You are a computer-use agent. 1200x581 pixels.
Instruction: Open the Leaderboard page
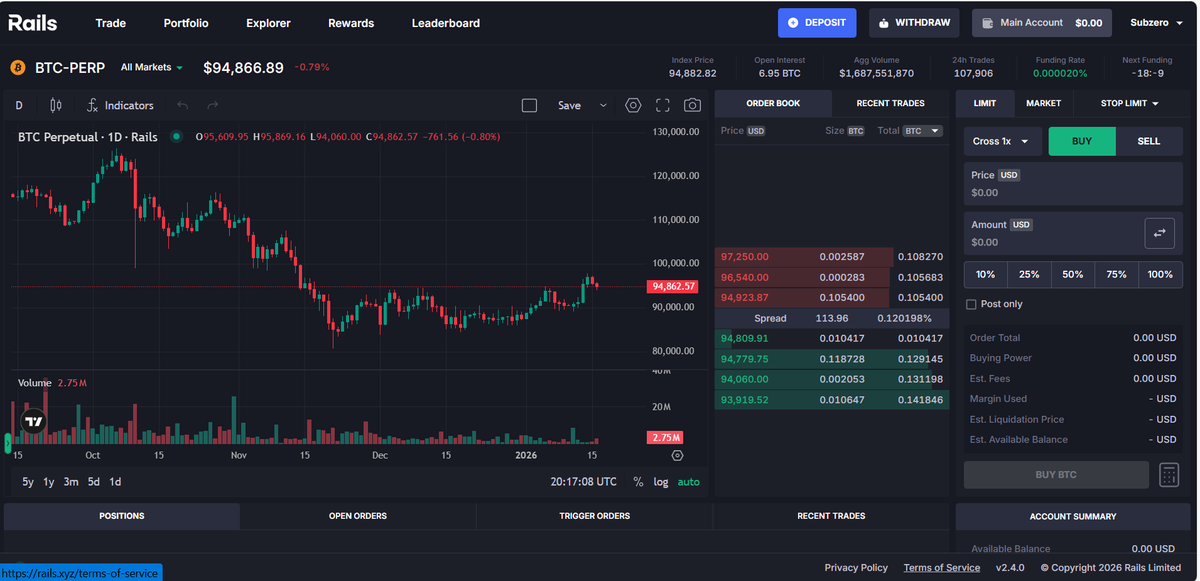coord(446,23)
